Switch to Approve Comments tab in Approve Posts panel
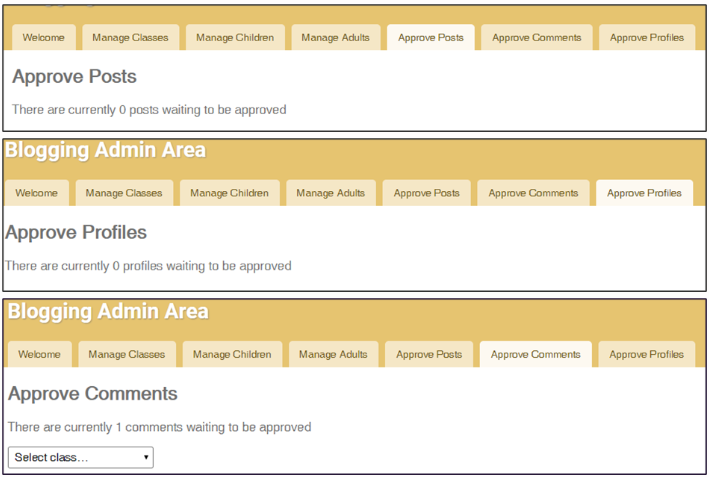 pyautogui.click(x=535, y=38)
